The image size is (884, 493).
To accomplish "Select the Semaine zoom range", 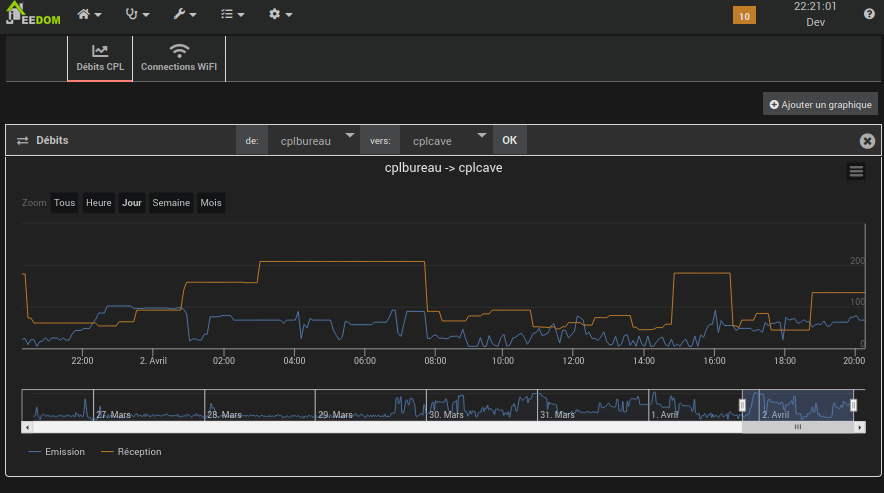I will pyautogui.click(x=171, y=203).
